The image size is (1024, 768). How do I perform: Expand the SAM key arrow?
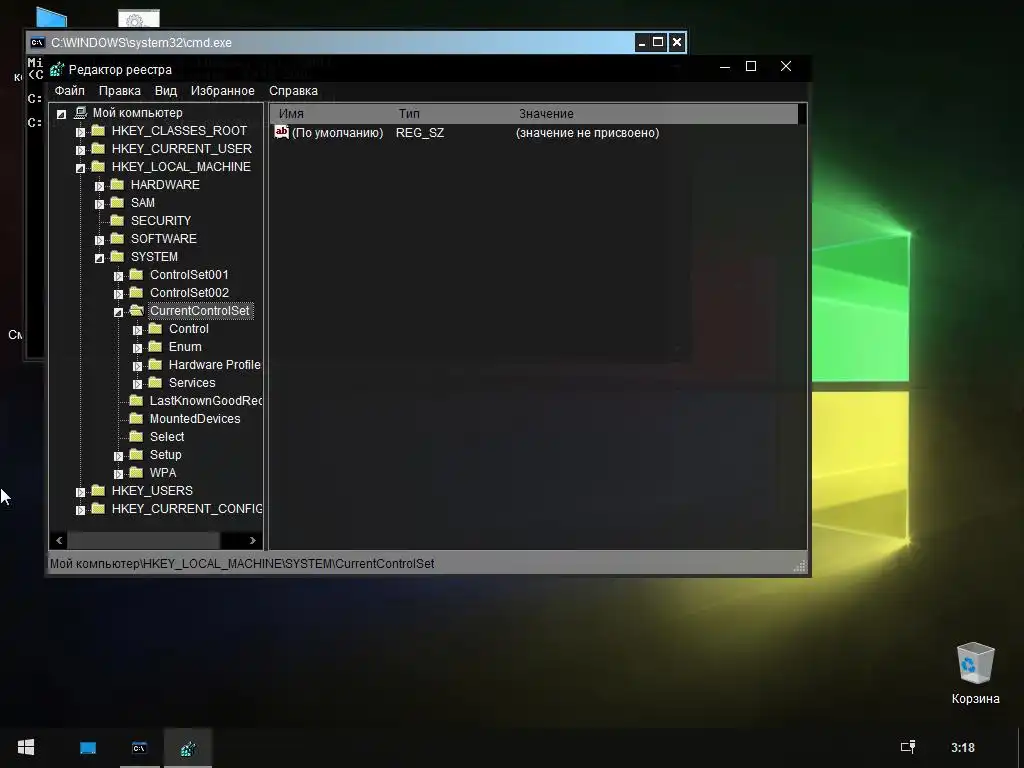(x=99, y=204)
